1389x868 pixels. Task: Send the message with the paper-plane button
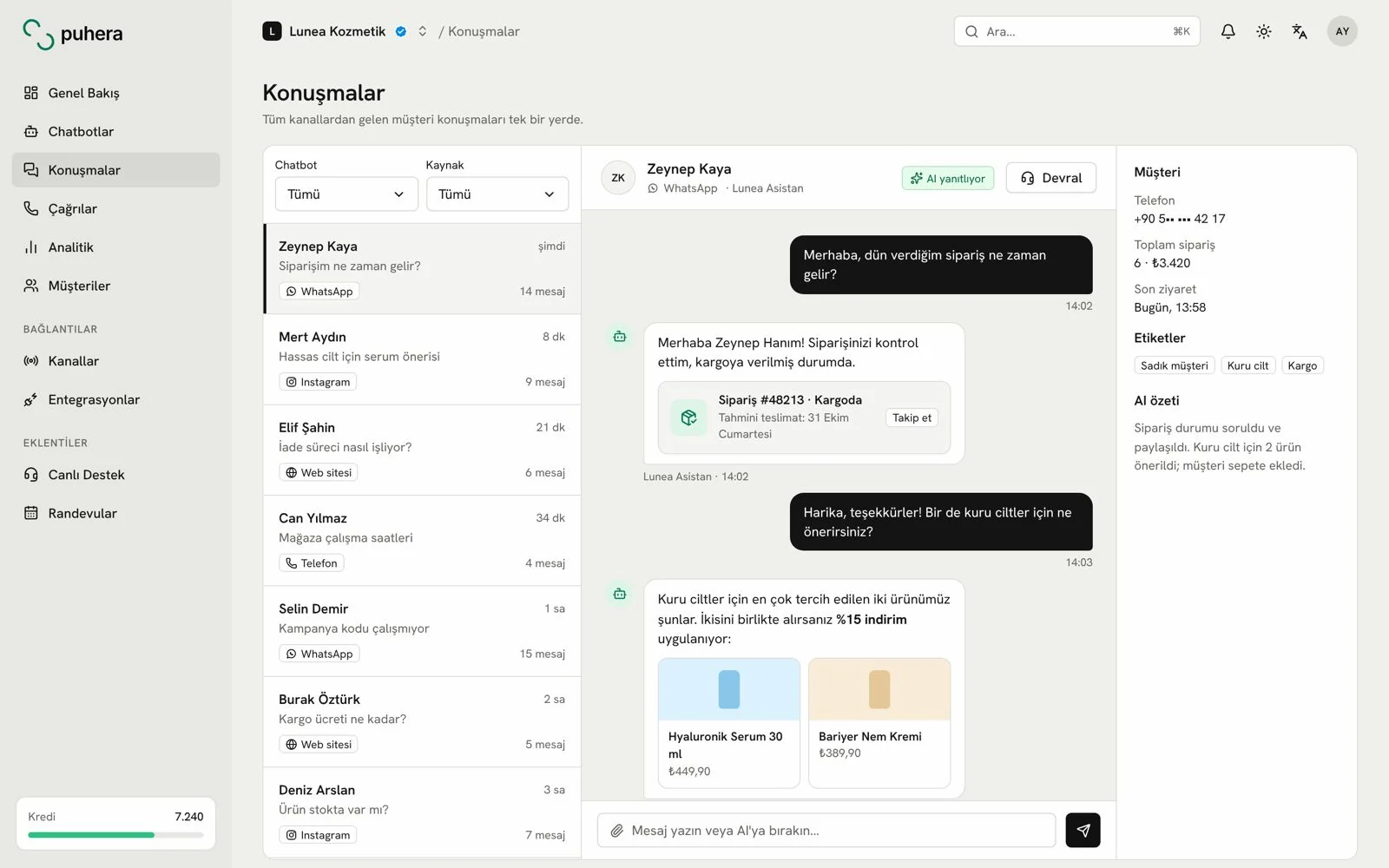1083,830
